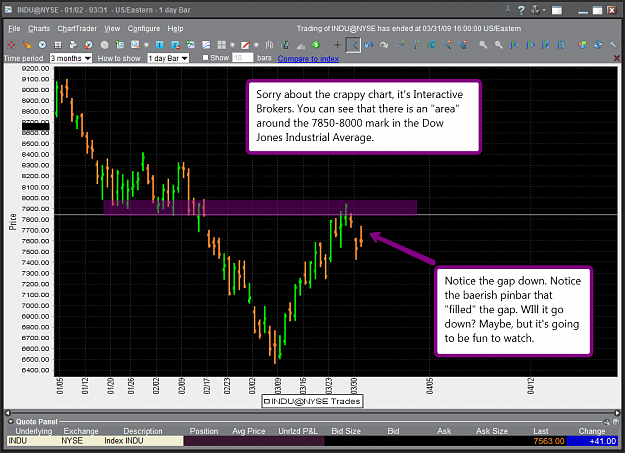
Task: Click the red crosshair icon in toolbar
Action: pyautogui.click(x=11, y=45)
